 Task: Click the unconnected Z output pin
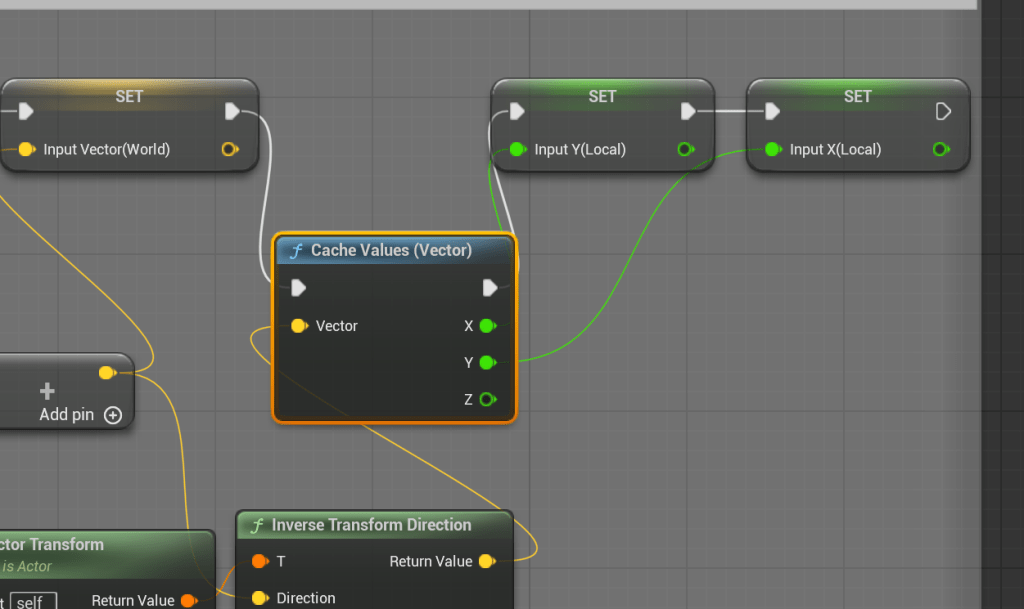pyautogui.click(x=487, y=400)
